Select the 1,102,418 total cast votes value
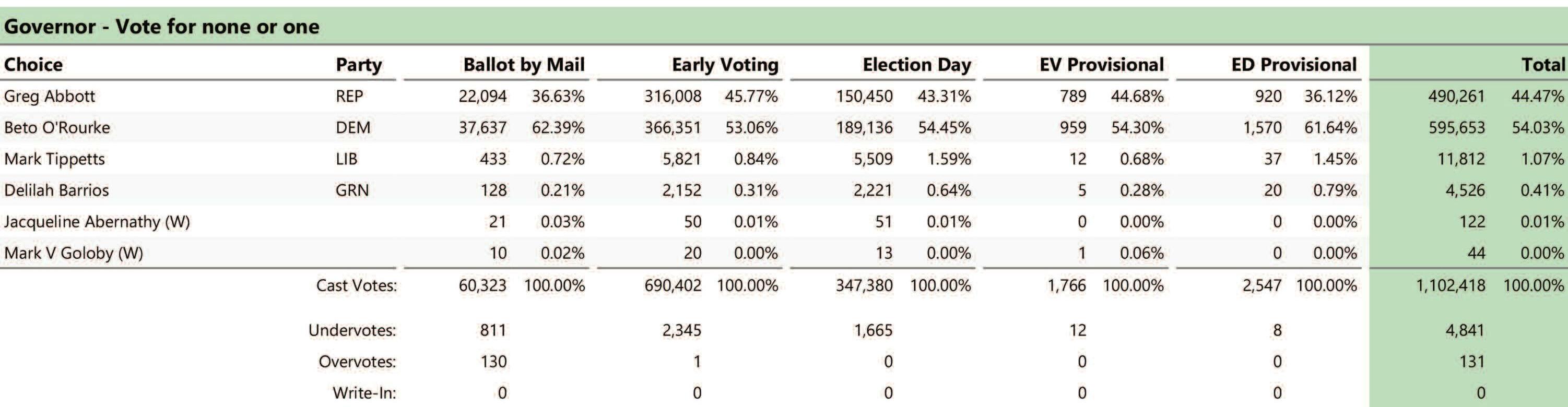The width and height of the screenshot is (1568, 407). 1451,285
